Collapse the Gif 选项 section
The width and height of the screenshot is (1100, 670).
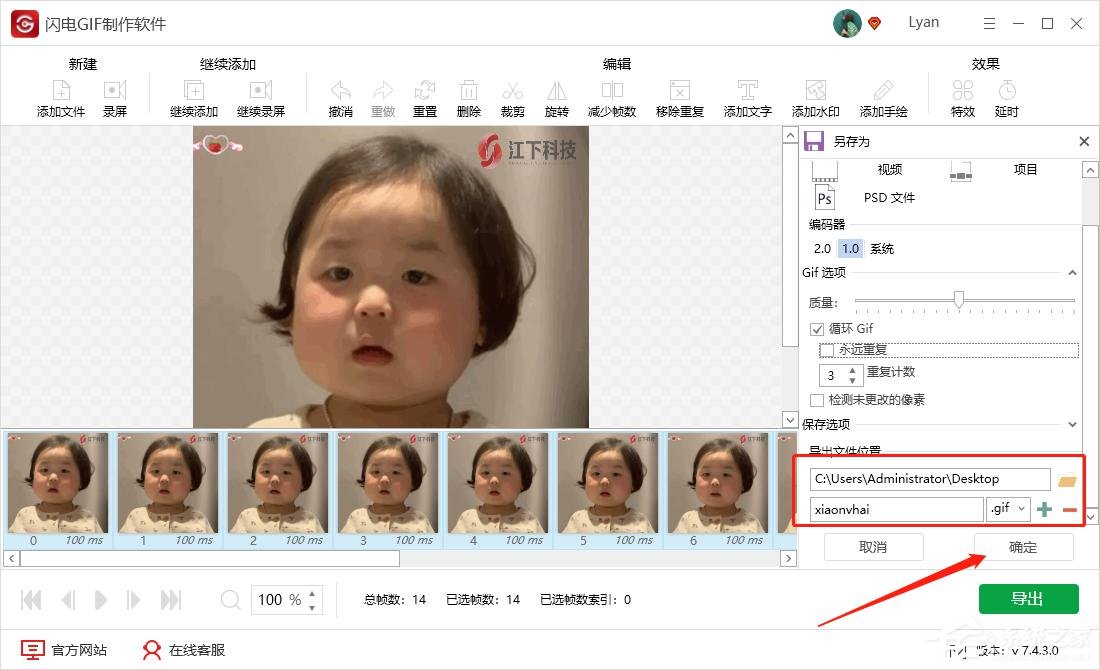click(1073, 271)
